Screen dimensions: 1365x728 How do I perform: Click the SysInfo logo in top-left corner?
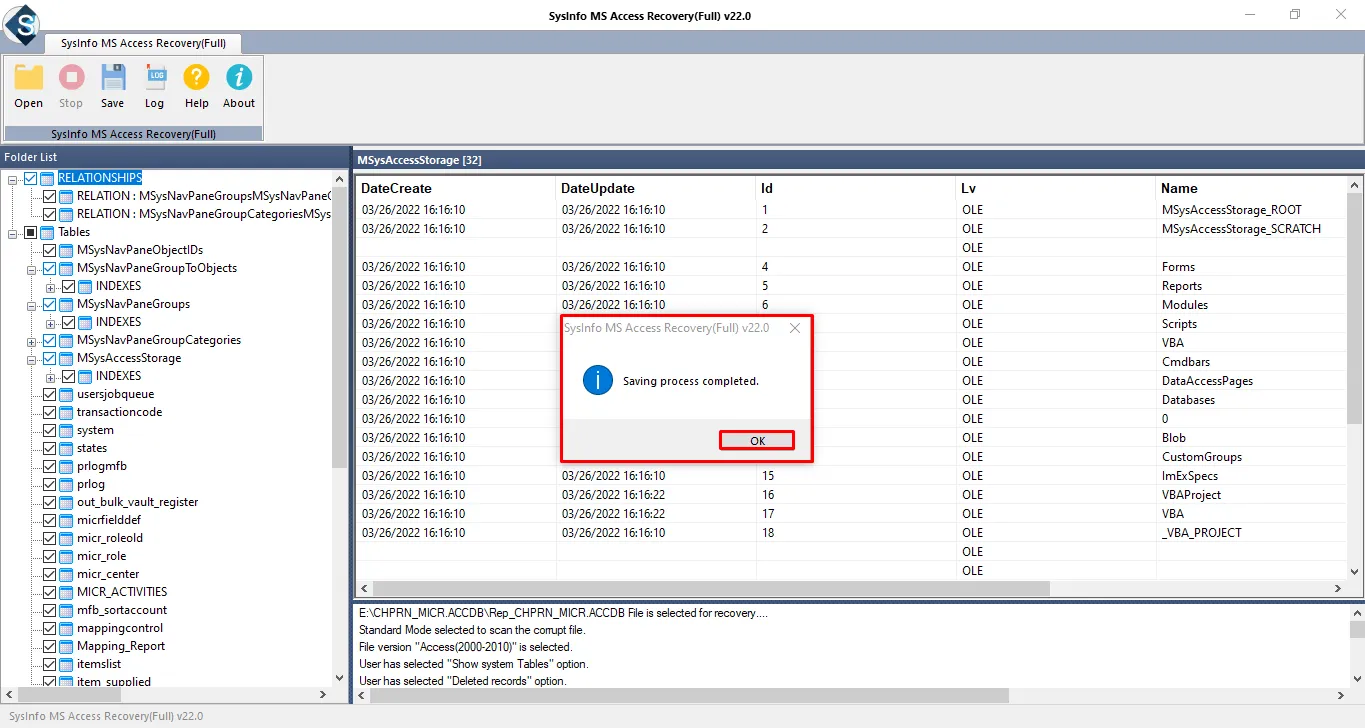(x=20, y=22)
